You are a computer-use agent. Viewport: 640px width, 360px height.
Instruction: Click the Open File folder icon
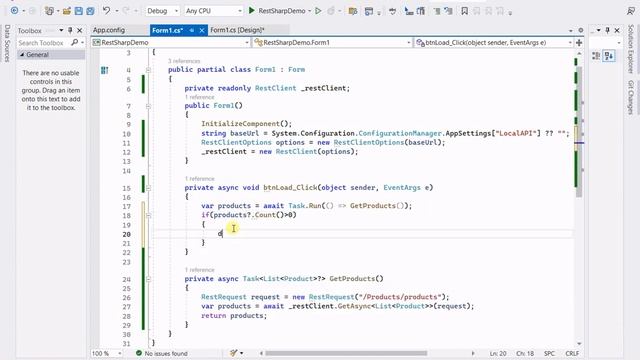pyautogui.click(x=67, y=11)
